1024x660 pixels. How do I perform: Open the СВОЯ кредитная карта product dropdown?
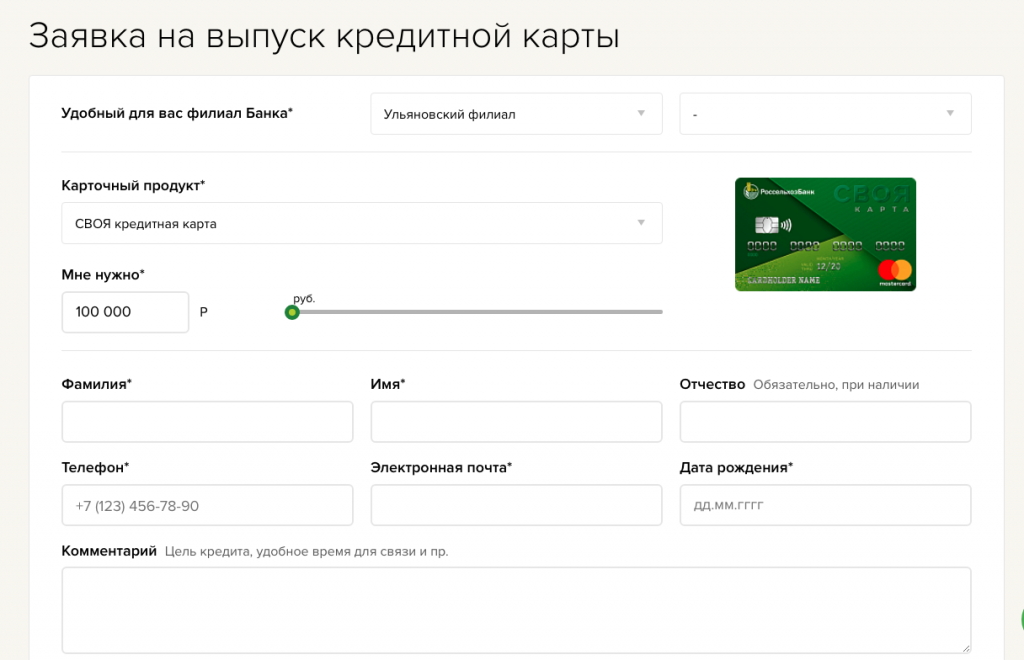point(361,223)
